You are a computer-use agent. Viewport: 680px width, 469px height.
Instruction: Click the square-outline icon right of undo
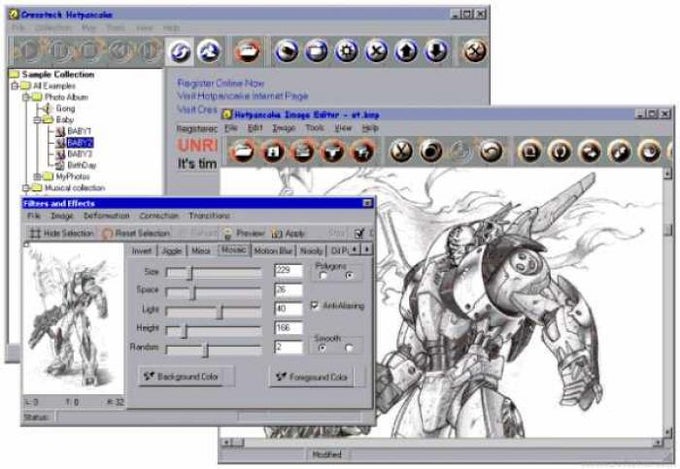530,152
